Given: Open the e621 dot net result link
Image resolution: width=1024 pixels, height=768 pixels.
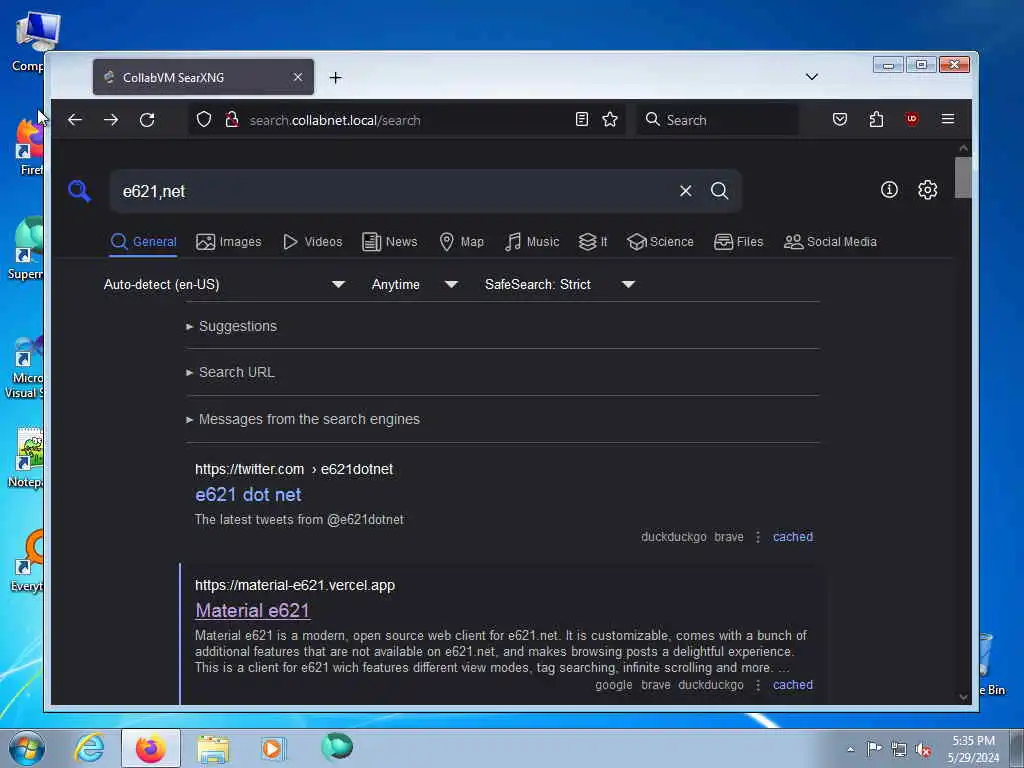Looking at the screenshot, I should pos(248,495).
